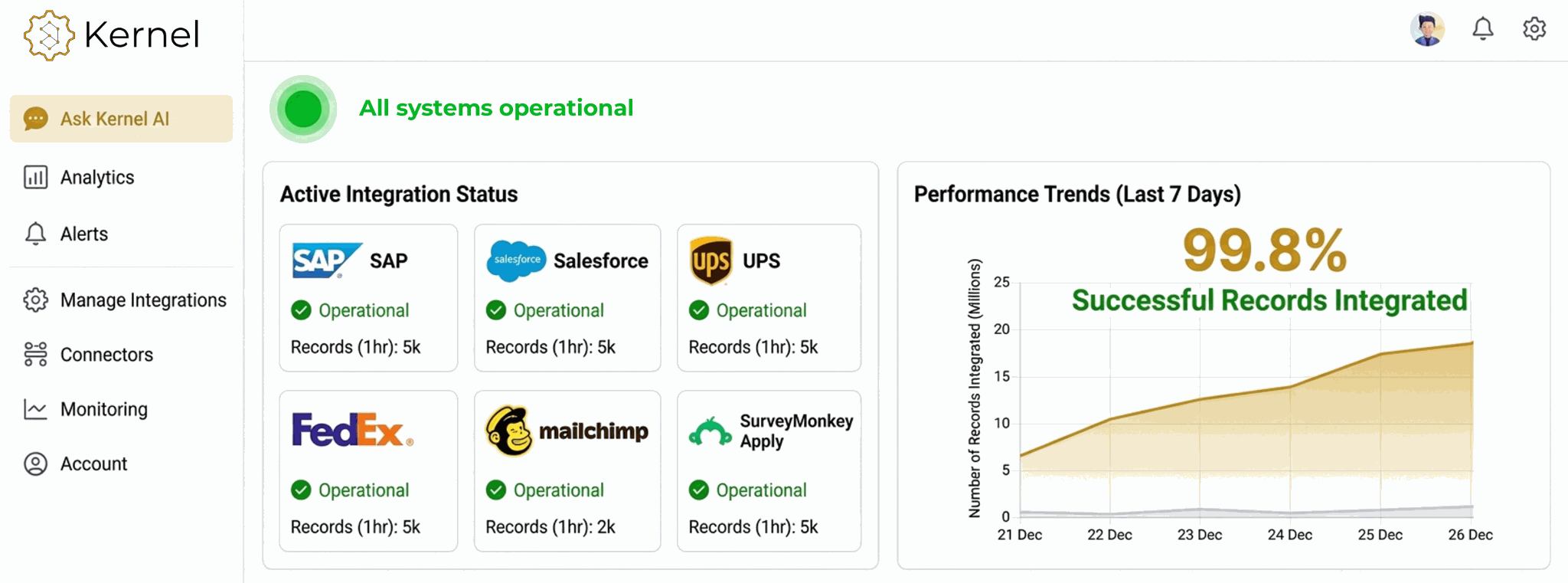
Task: Click 'All systems operational' text
Action: 496,108
